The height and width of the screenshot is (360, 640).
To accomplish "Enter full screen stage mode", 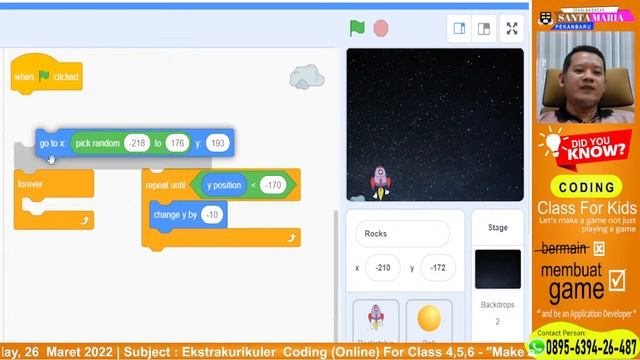I will 512,29.
